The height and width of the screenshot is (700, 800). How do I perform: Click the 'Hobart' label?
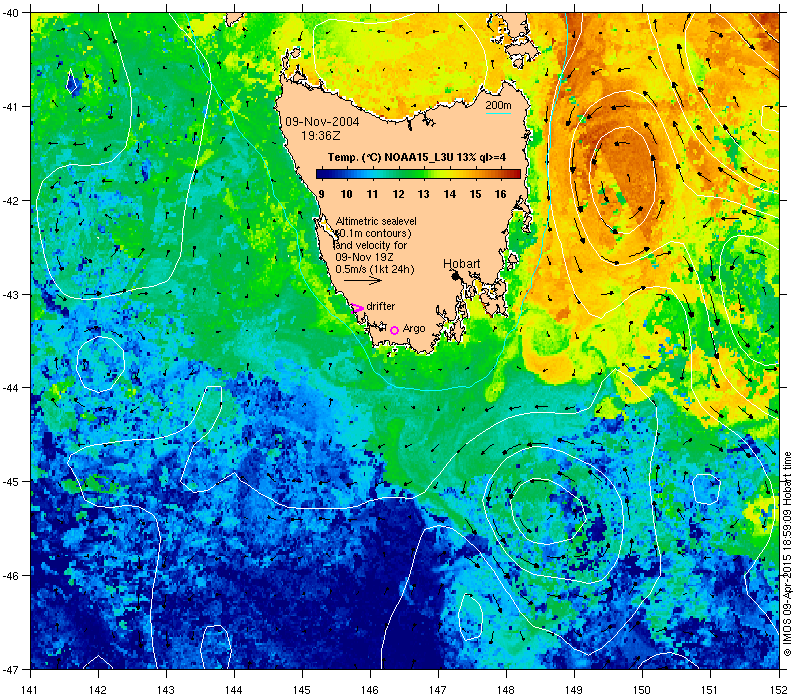pos(461,264)
